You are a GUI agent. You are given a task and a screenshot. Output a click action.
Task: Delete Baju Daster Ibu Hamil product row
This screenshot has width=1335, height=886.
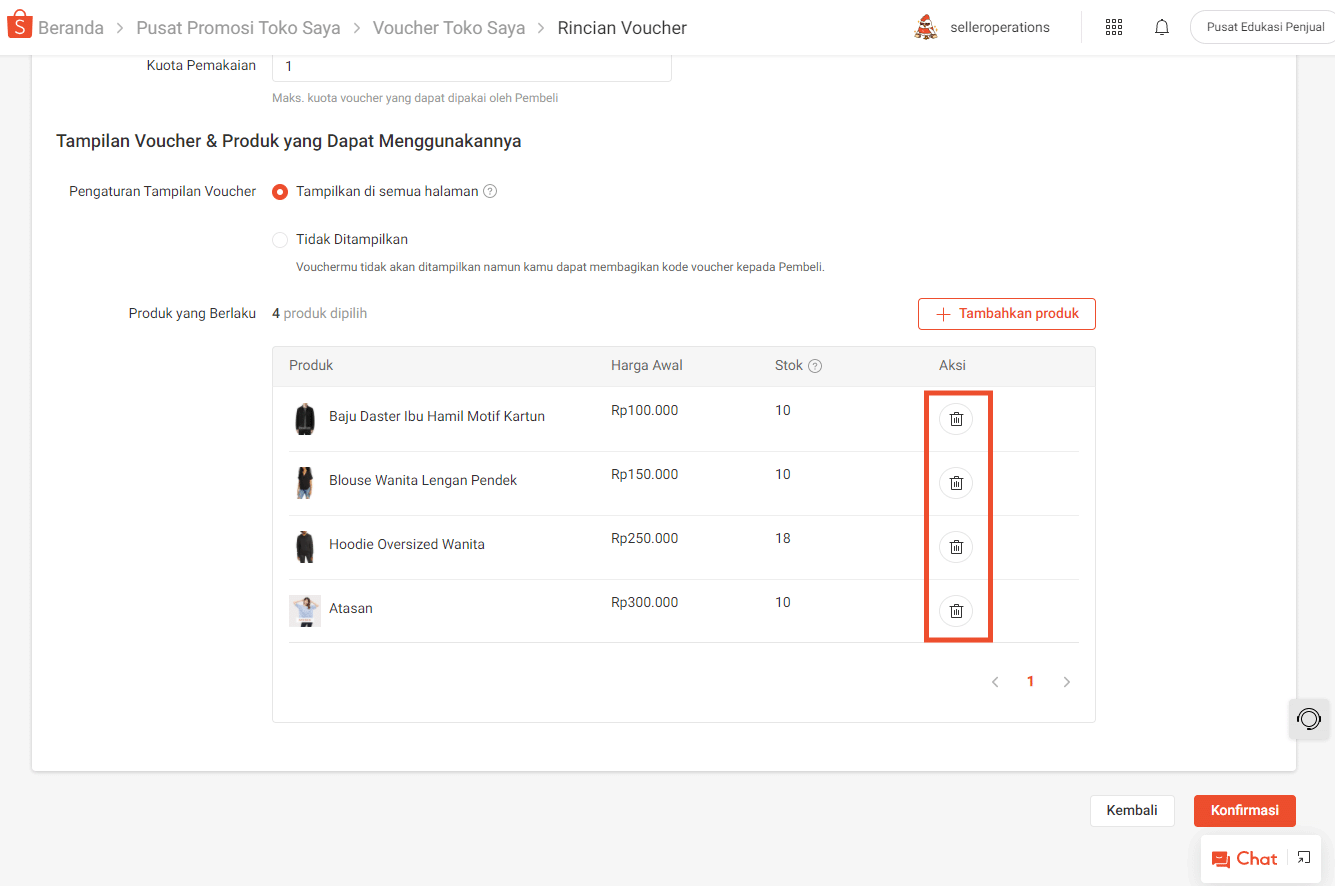pyautogui.click(x=956, y=419)
